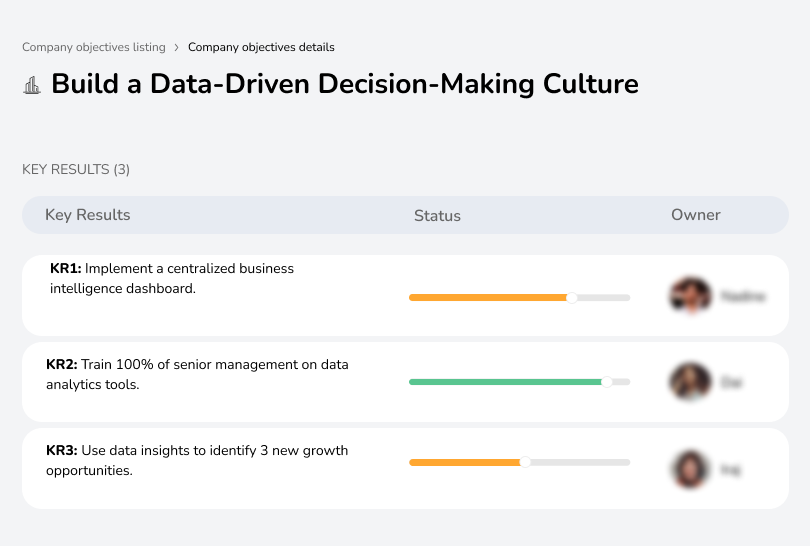Click the KEY RESULTS (3) heading
The height and width of the screenshot is (546, 810).
[x=76, y=169]
